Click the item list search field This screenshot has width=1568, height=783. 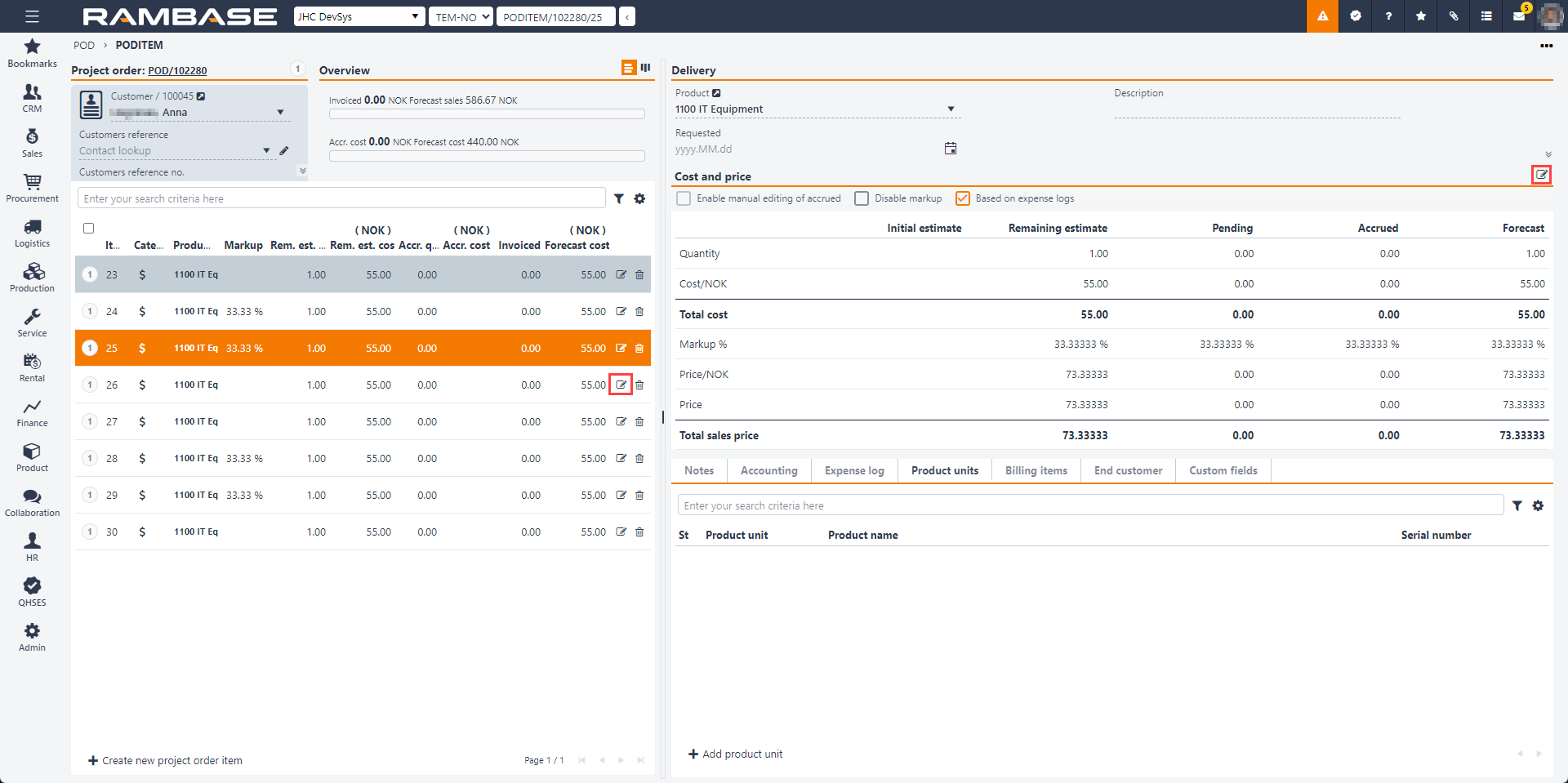point(341,198)
